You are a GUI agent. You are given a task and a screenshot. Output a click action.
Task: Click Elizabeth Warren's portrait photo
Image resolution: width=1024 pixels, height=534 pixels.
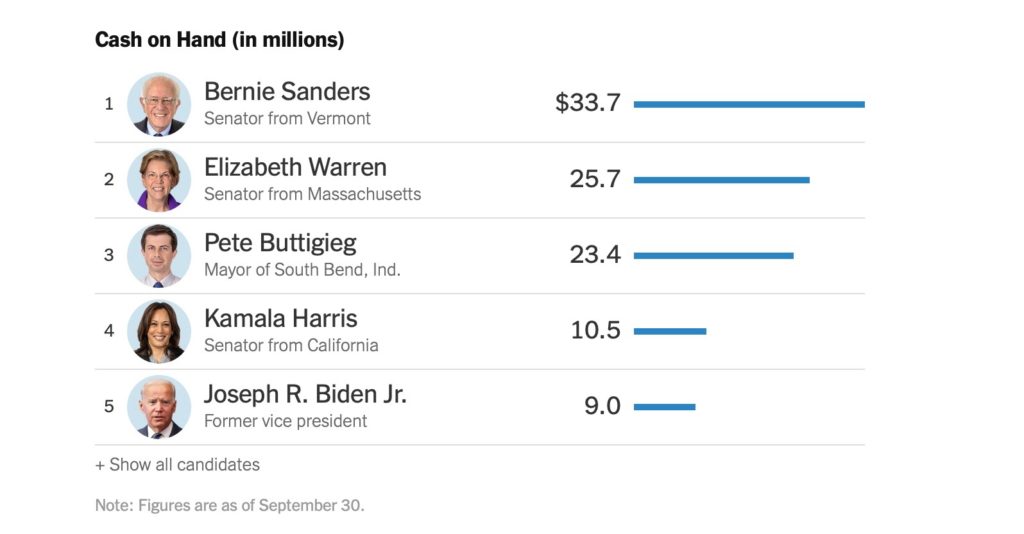pos(158,180)
